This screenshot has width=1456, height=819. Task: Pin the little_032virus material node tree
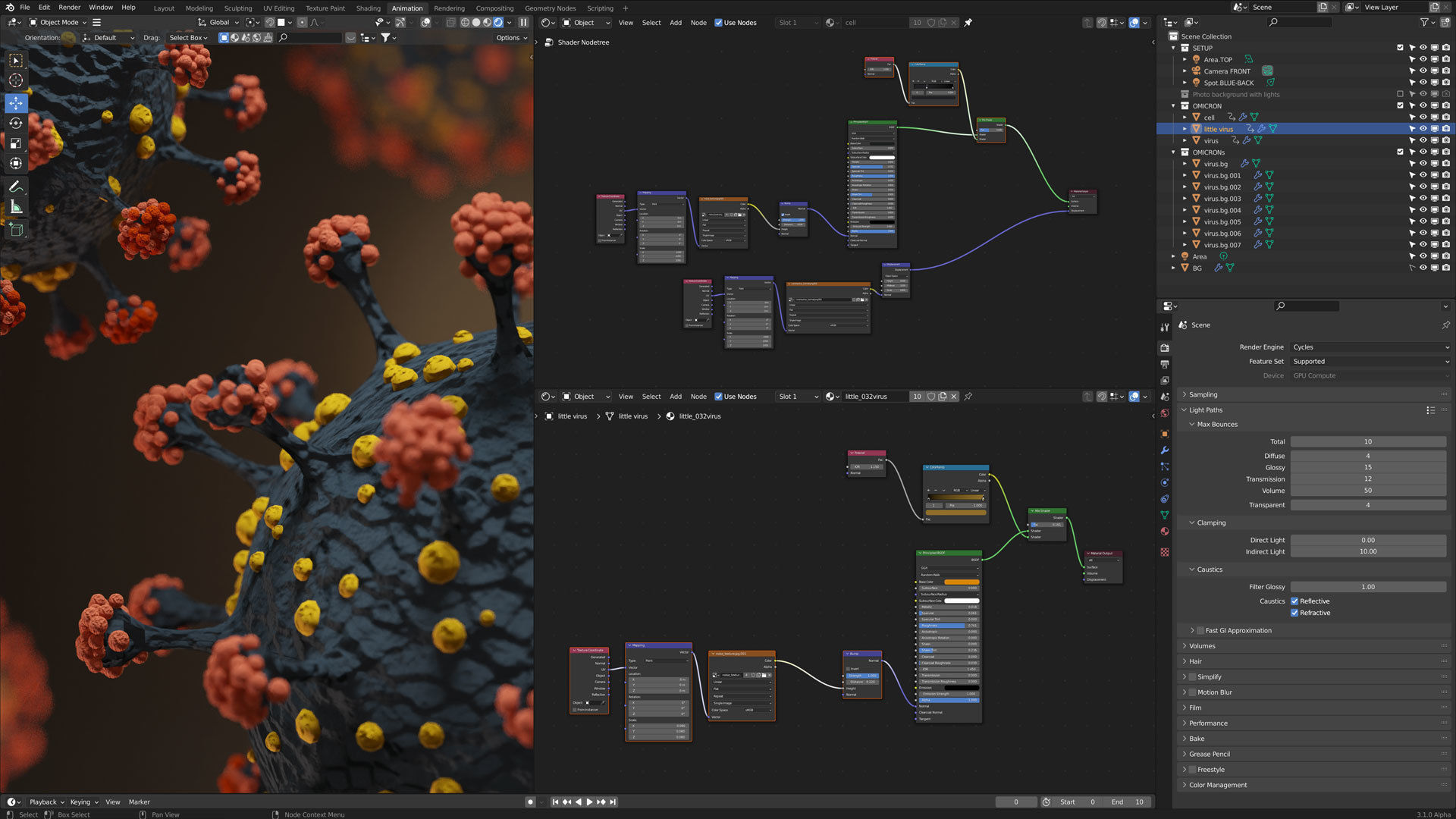pos(968,397)
